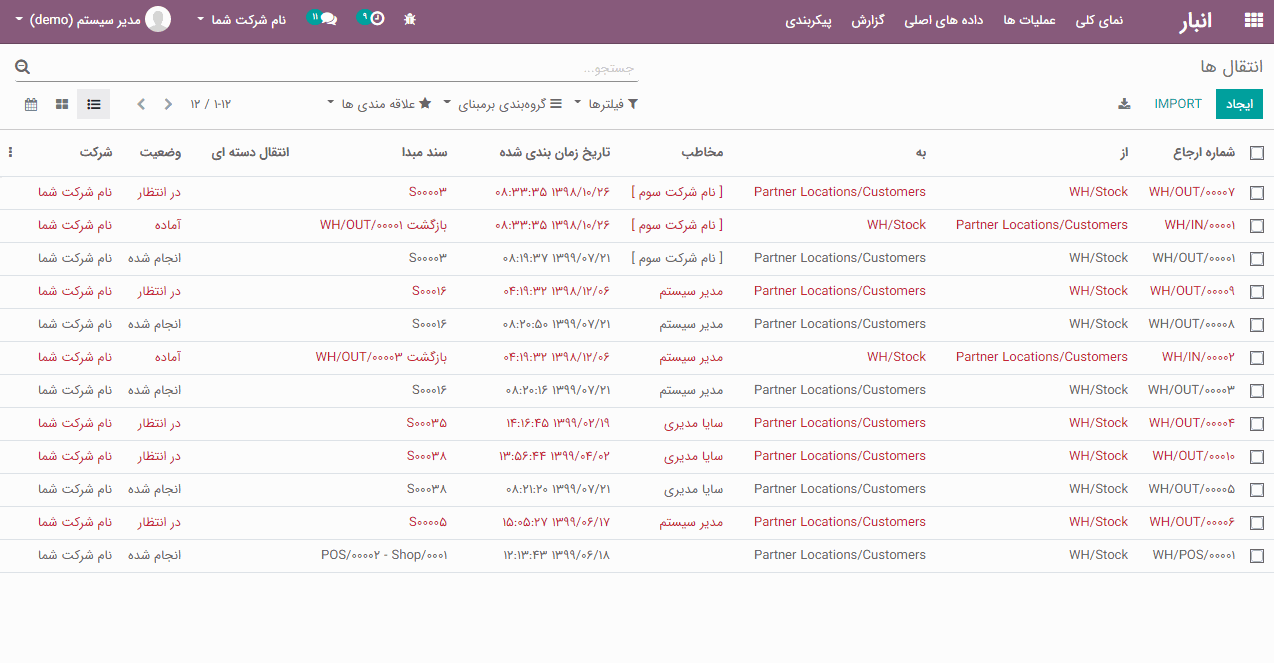
Task: Open transfer WH/OUT/۰۰۰۰۶
Action: [x=1192, y=522]
